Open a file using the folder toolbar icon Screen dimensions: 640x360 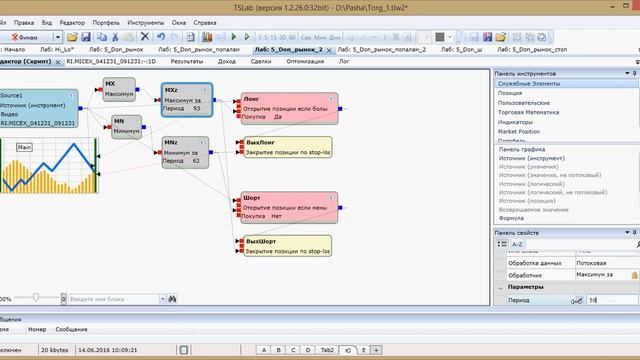tap(72, 37)
